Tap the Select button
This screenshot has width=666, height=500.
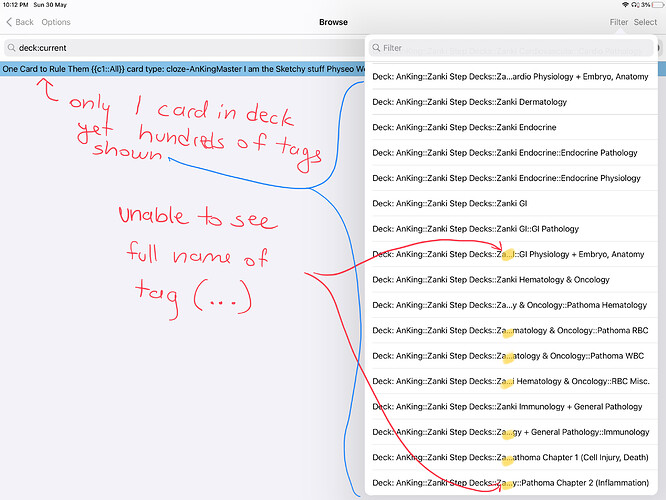pos(645,22)
